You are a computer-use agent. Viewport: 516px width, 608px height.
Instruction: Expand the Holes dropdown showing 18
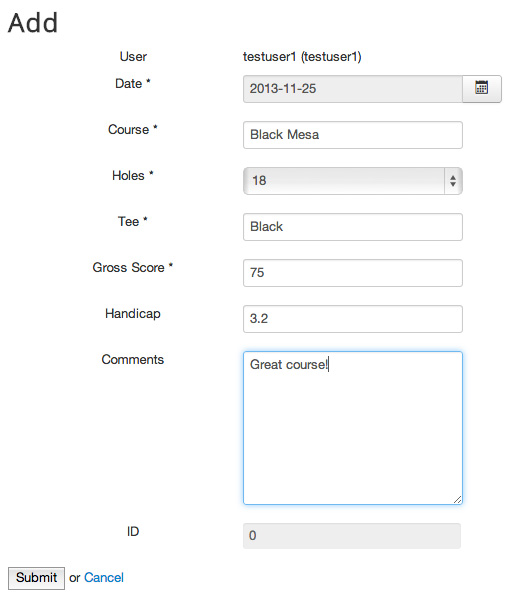(352, 181)
